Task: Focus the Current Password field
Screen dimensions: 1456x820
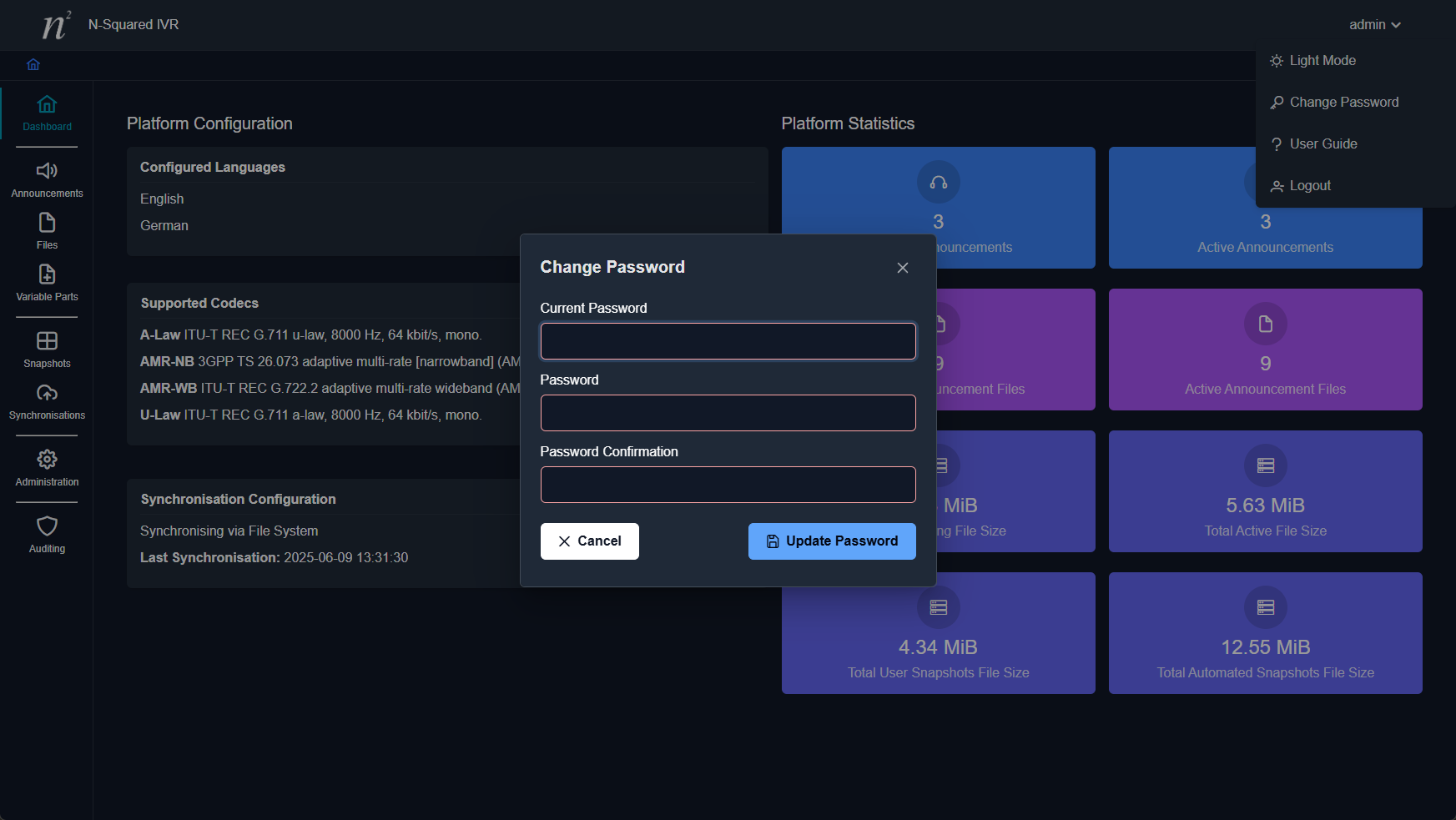Action: [728, 341]
